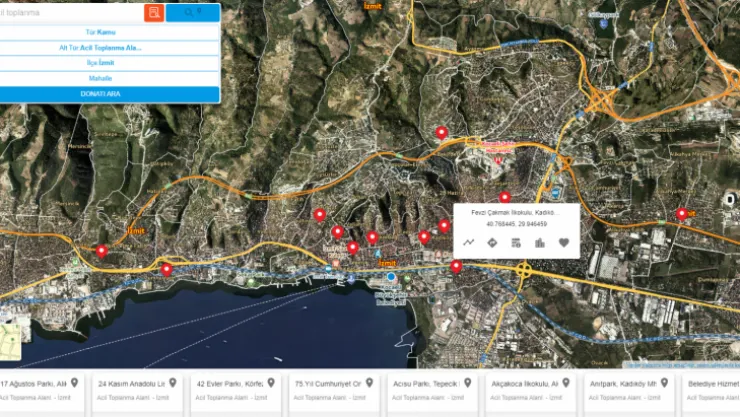The height and width of the screenshot is (417, 740).
Task: Click the search text input field
Action: click(x=71, y=13)
